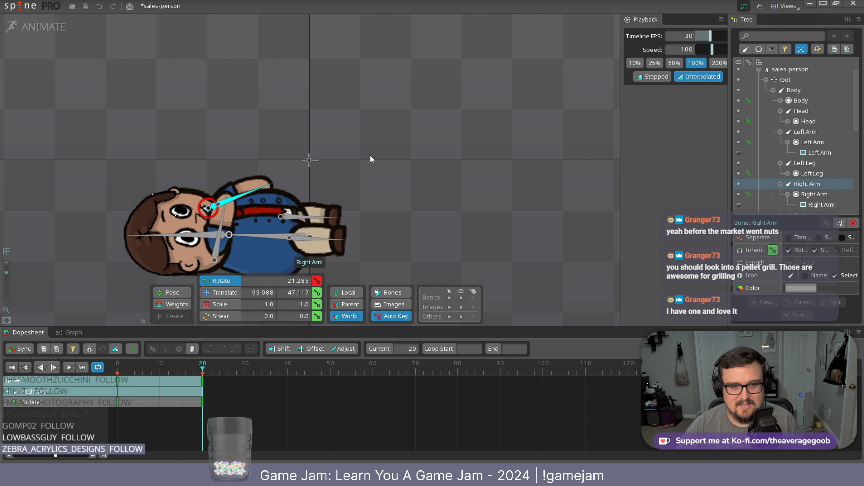Enable Offset key mode in dopesheet

coord(311,349)
